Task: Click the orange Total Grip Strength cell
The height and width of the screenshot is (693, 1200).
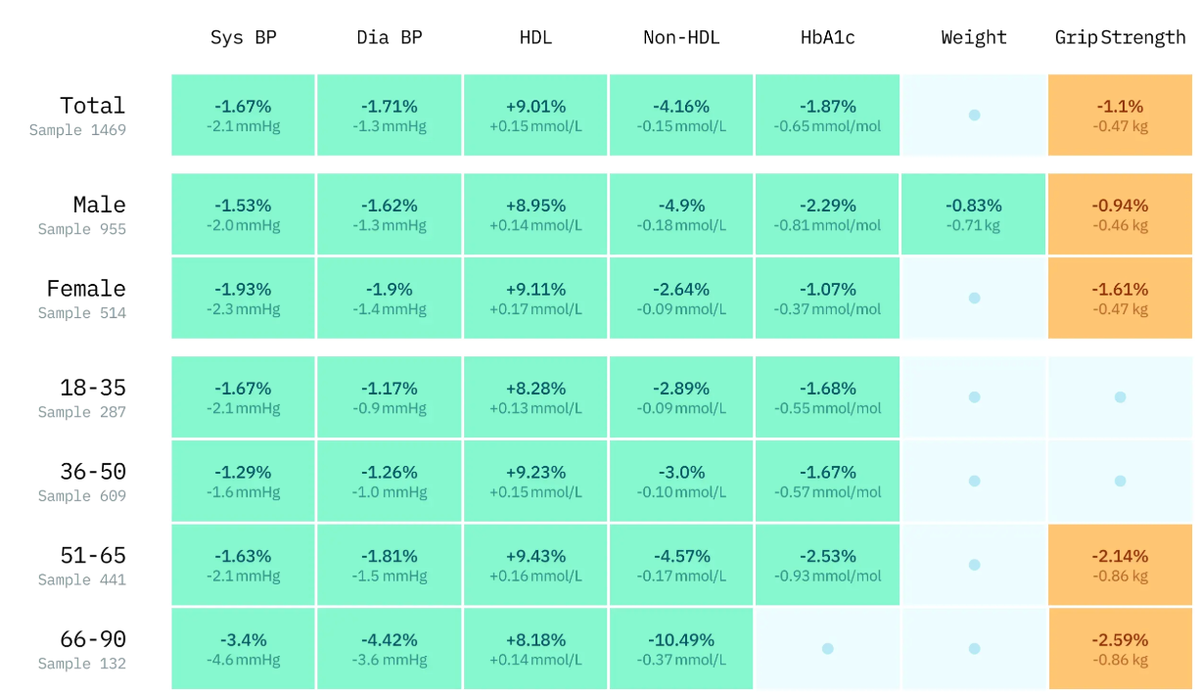Action: (1120, 115)
